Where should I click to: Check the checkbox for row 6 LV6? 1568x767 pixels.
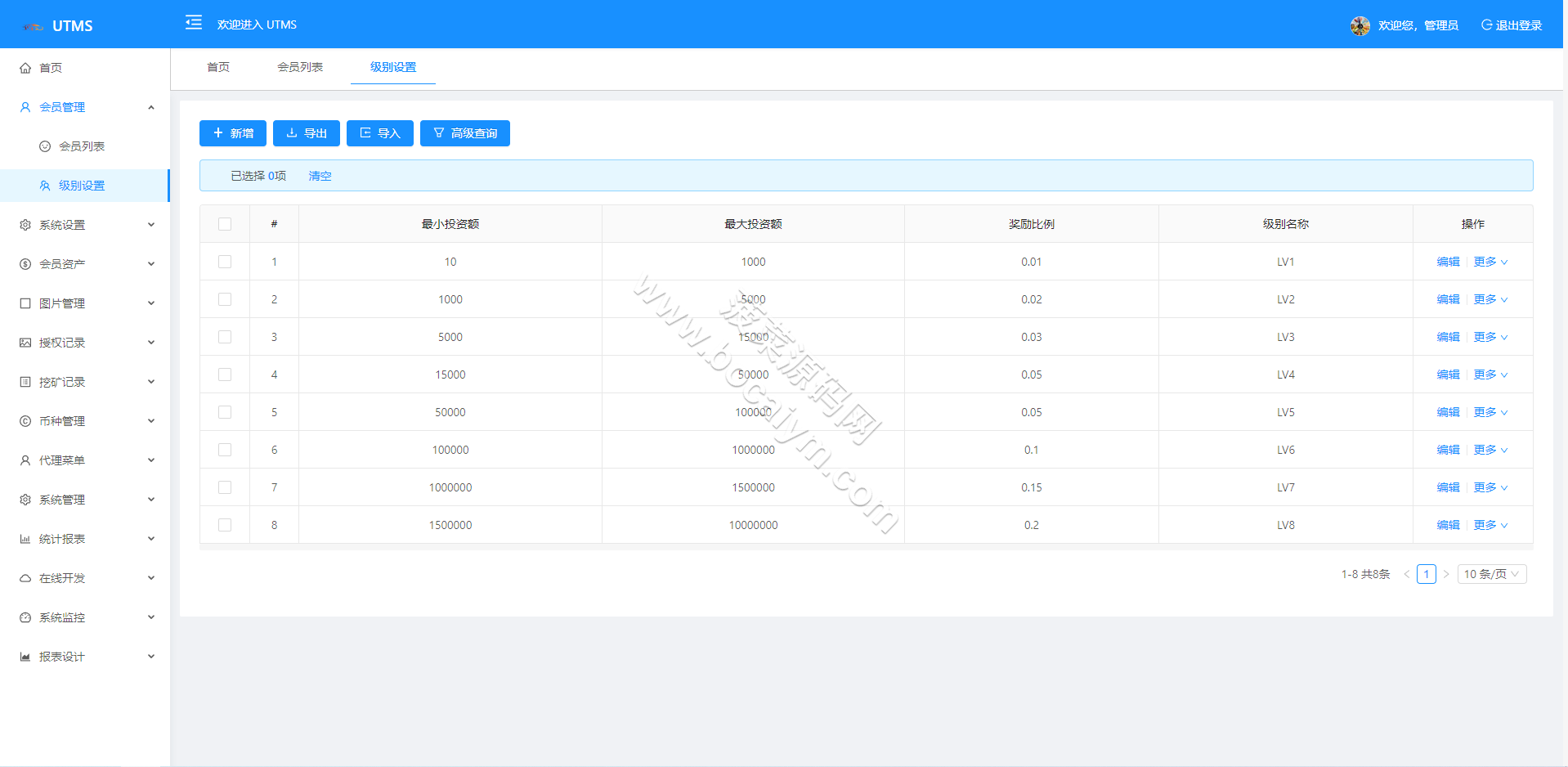point(225,450)
